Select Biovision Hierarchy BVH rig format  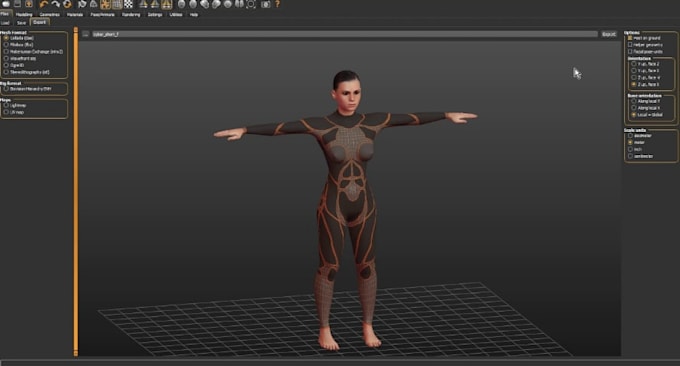[27, 89]
